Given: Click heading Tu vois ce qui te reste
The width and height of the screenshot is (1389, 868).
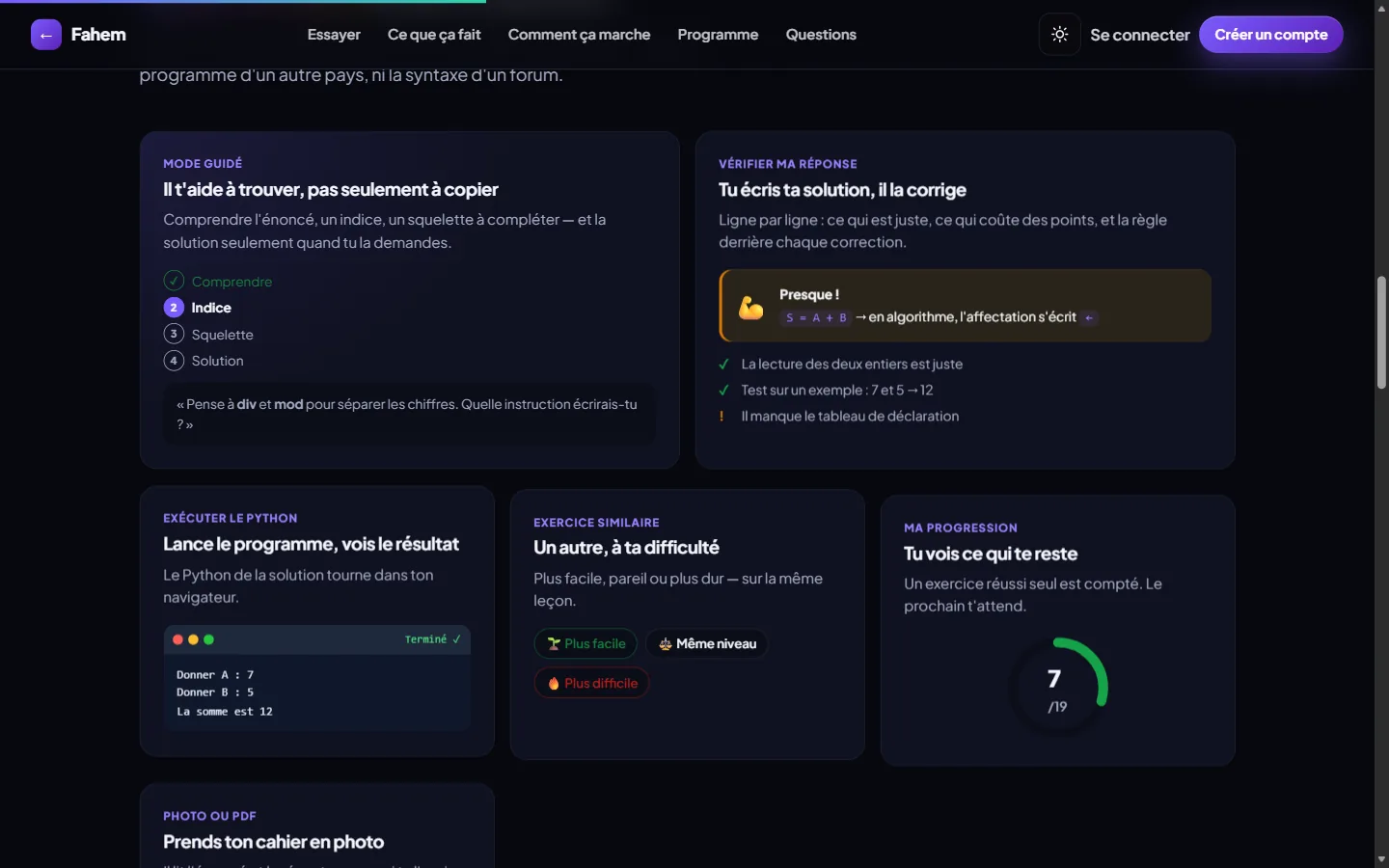Looking at the screenshot, I should [991, 554].
